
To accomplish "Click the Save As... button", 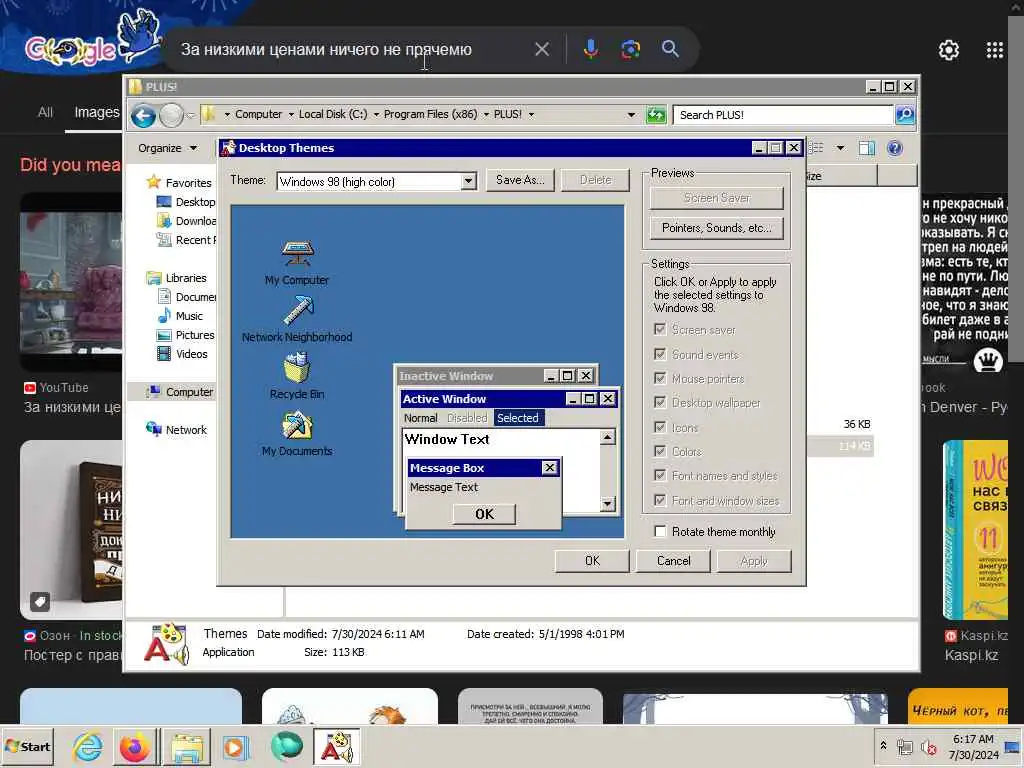I will click(x=520, y=180).
